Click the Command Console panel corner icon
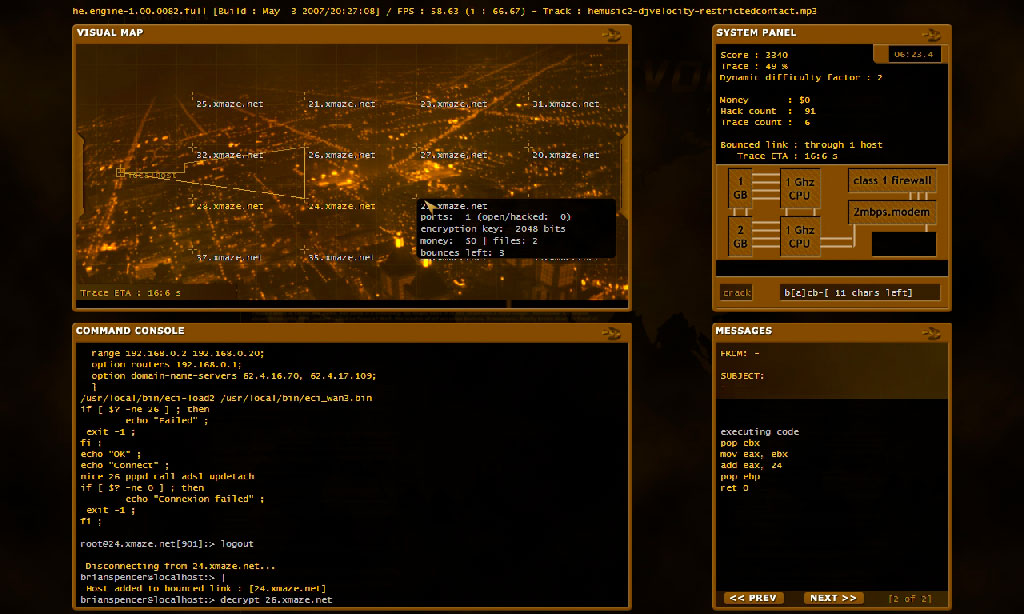 pyautogui.click(x=610, y=332)
